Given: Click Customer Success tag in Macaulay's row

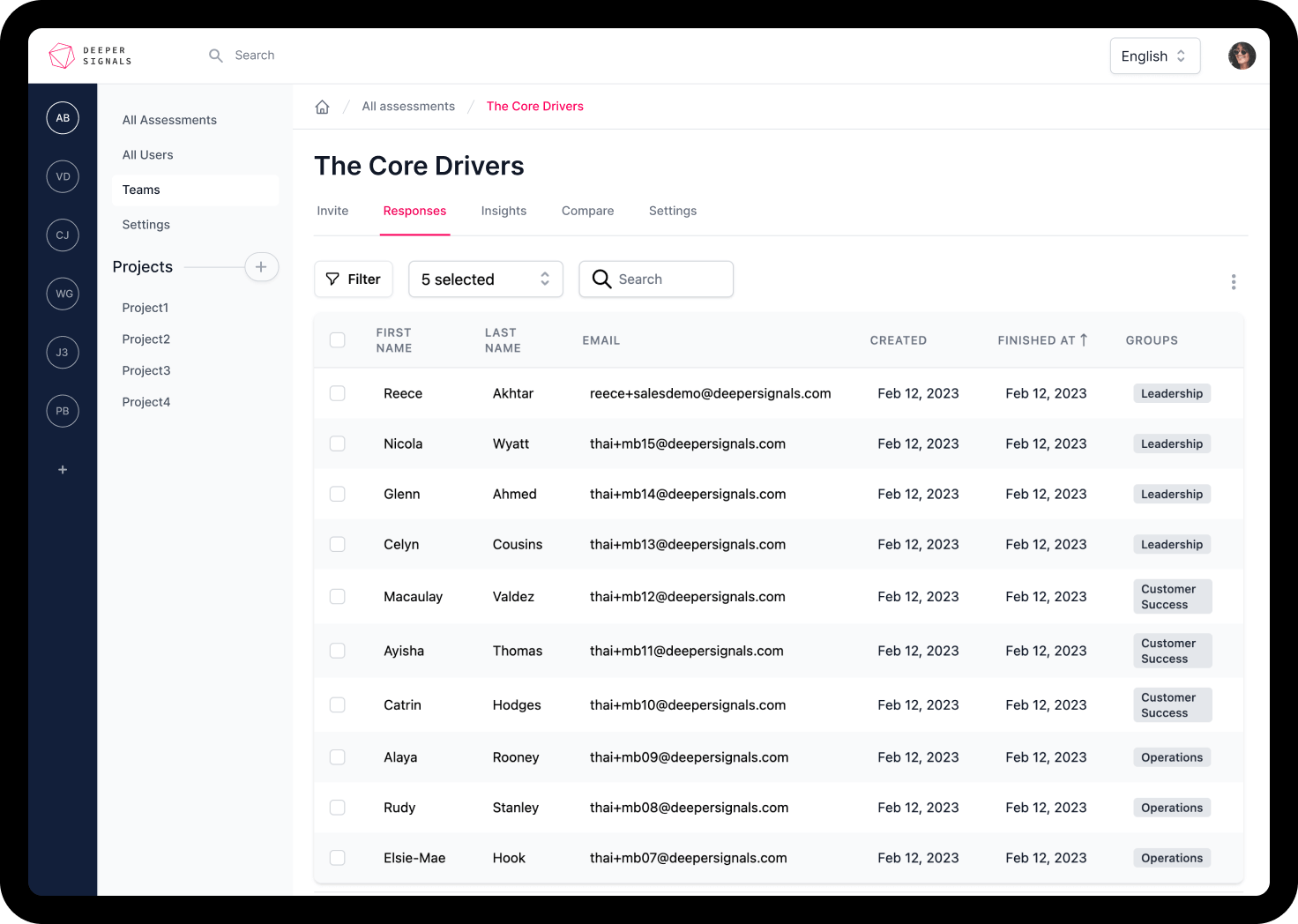Looking at the screenshot, I should coord(1173,597).
